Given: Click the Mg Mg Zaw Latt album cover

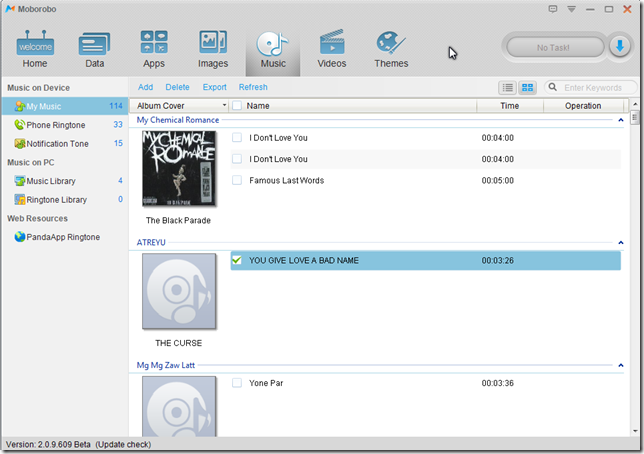Looking at the screenshot, I should pos(179,406).
